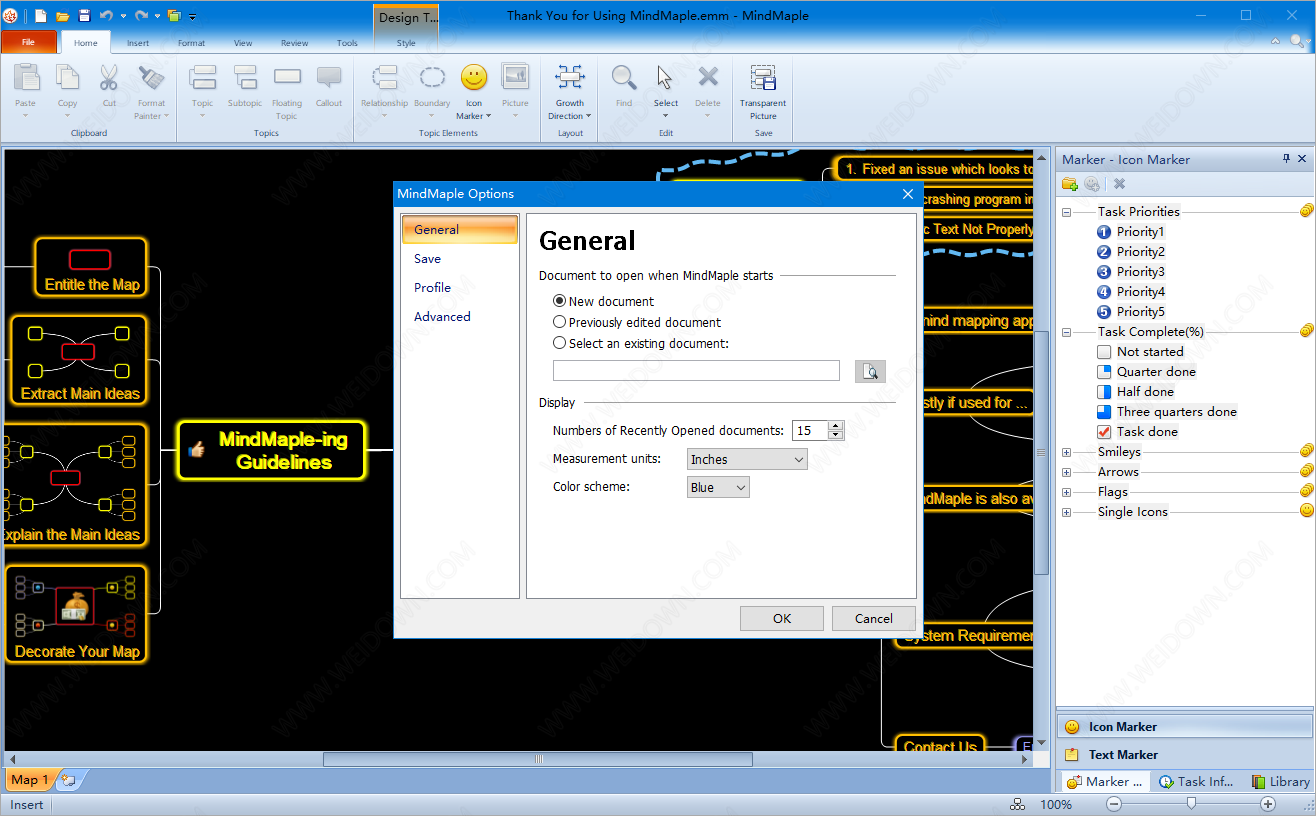Click the Delete X icon in Edit group
Screen dimensions: 1316x816
[708, 78]
